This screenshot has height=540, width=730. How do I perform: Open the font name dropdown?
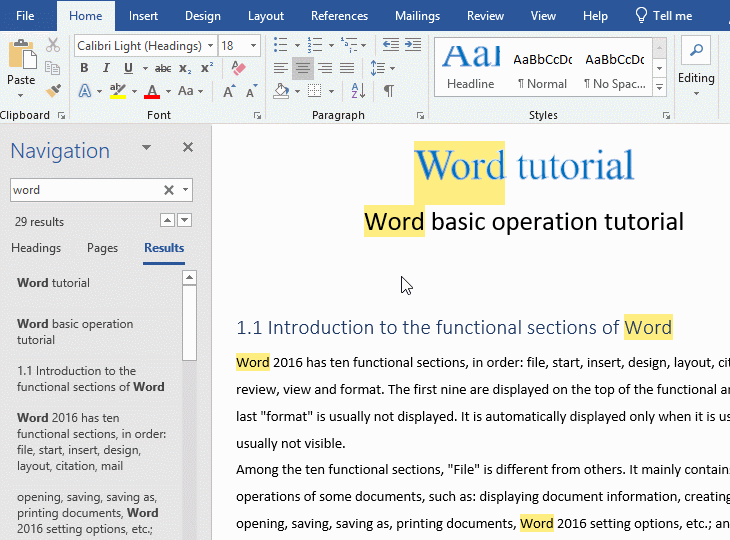point(210,46)
